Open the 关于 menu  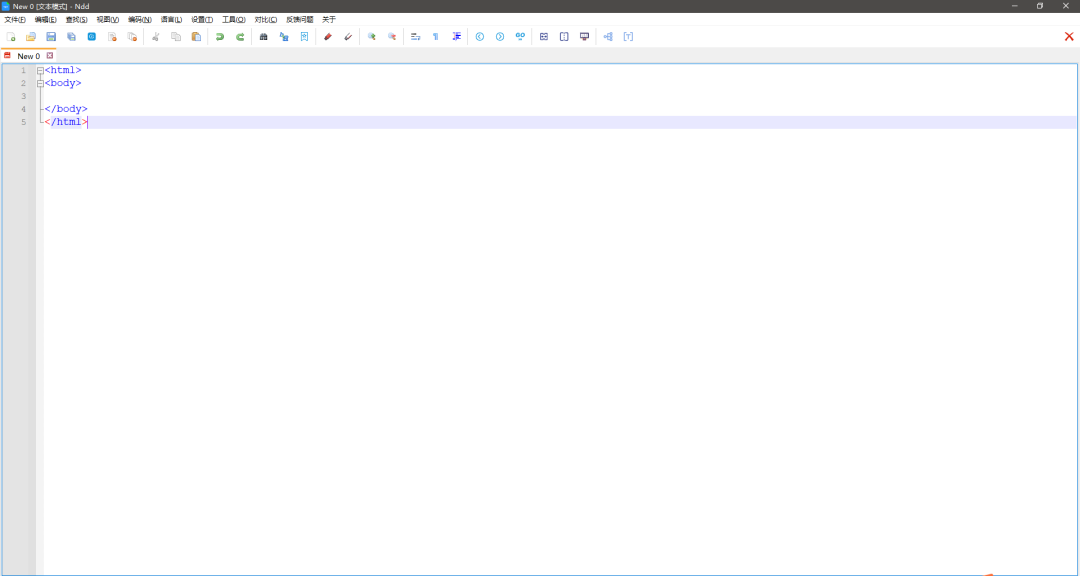[x=329, y=20]
